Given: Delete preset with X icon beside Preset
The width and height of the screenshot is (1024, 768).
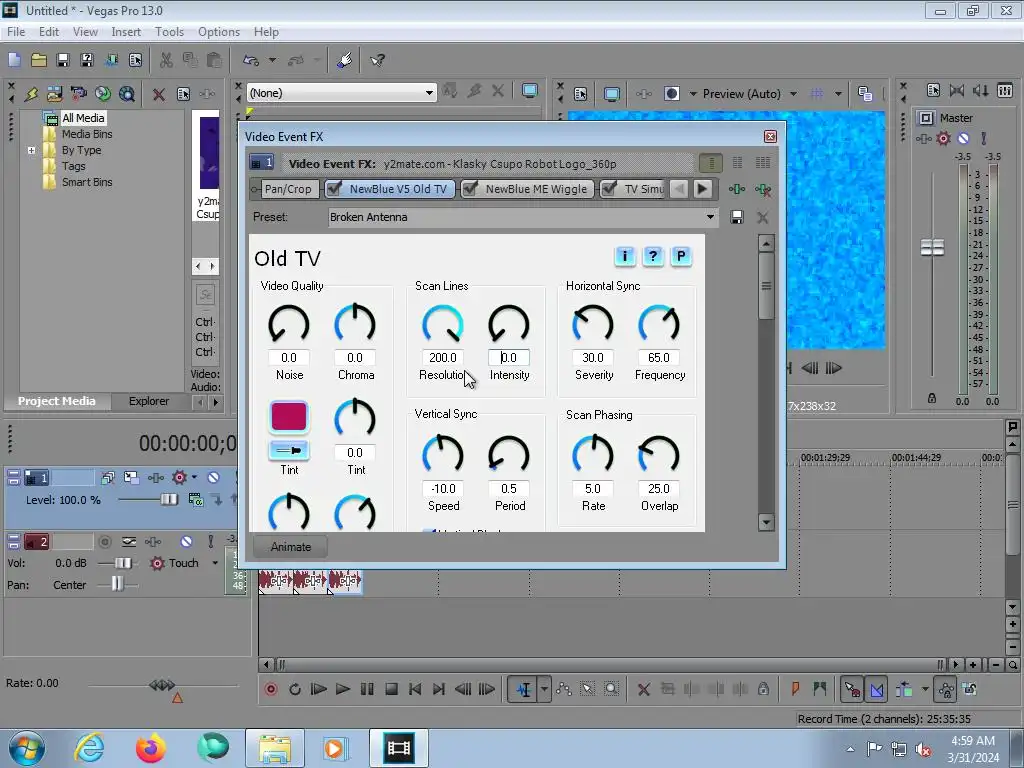Looking at the screenshot, I should coord(762,217).
